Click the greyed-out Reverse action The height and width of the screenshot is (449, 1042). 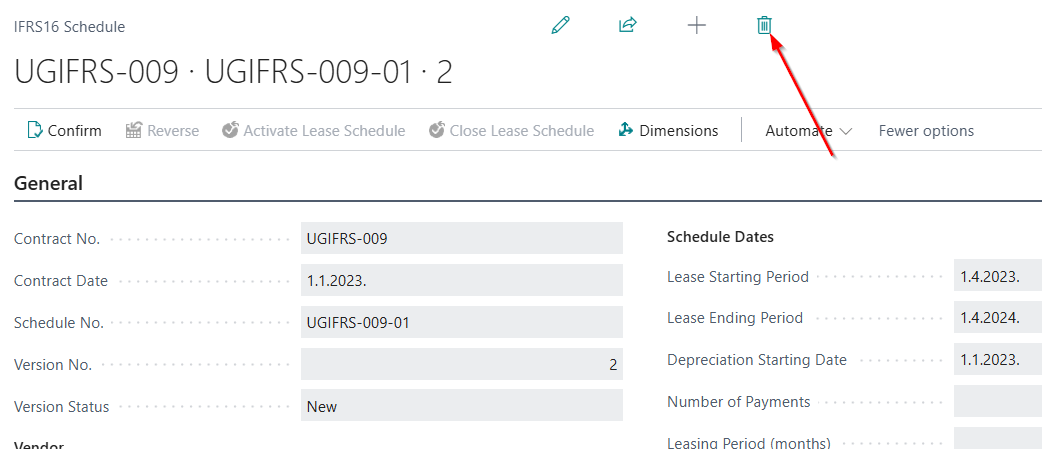[162, 131]
